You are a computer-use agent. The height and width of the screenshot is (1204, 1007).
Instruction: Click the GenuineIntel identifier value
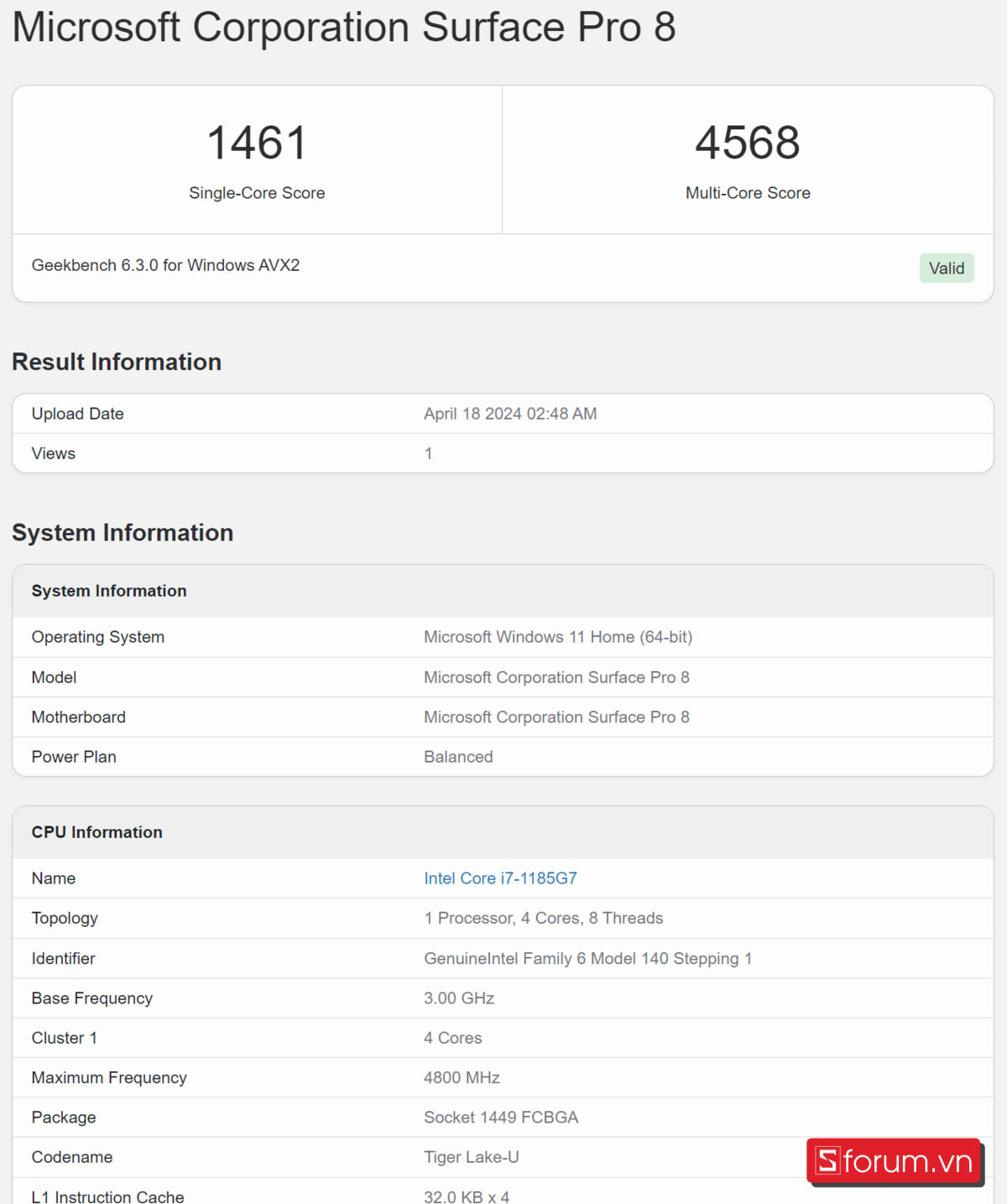(587, 958)
